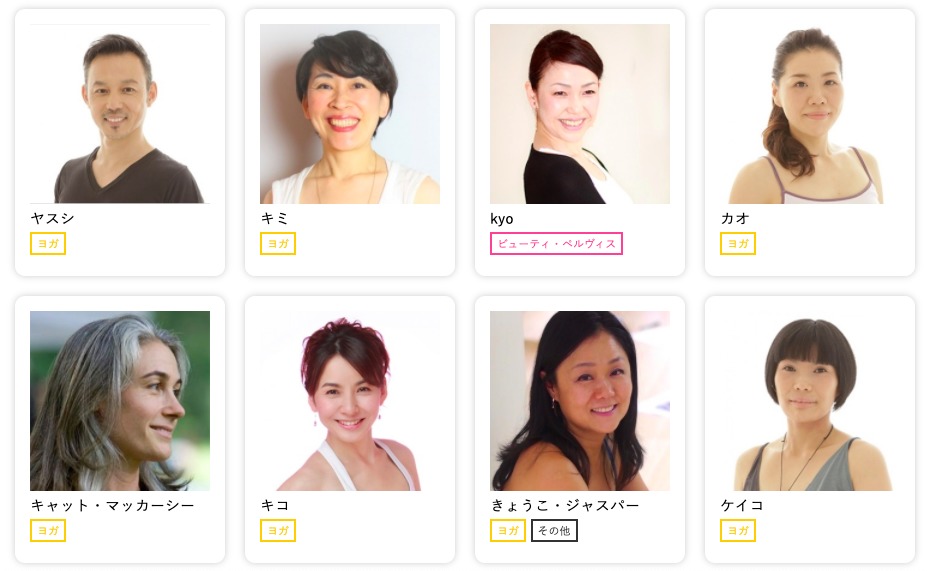Click the ヨガ tag under きょうこ・ジャスパー
The width and height of the screenshot is (927, 571).
click(x=508, y=530)
